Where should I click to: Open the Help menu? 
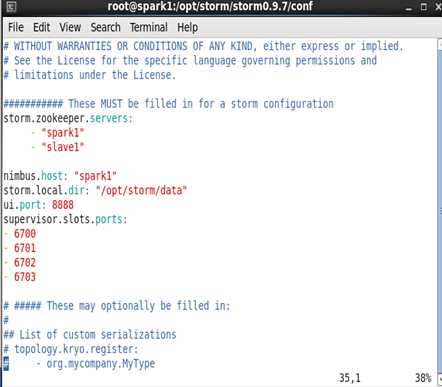(187, 27)
